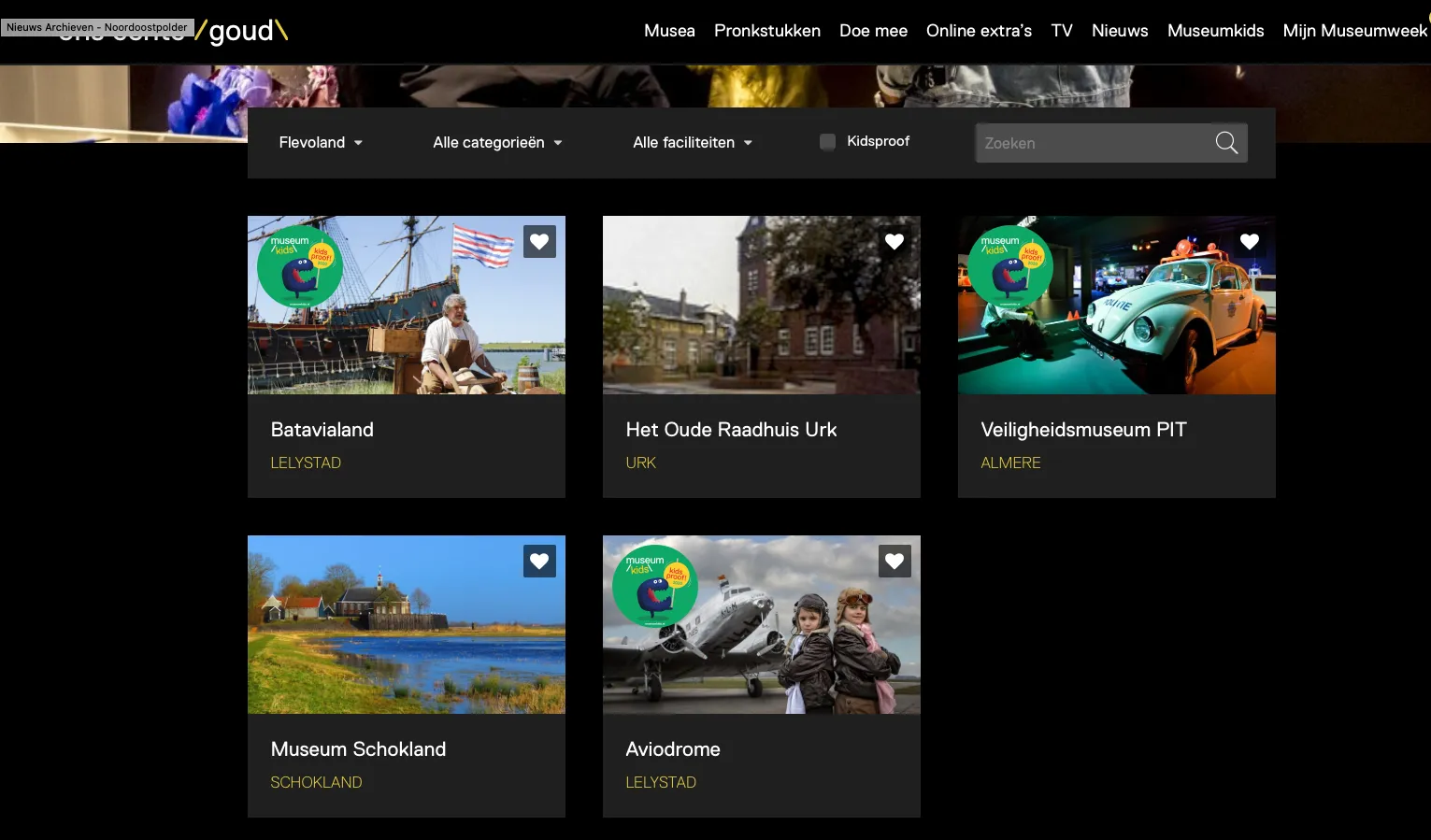This screenshot has height=840, width=1431.
Task: Favorite Veiligheidsmuseum PIT via heart icon
Action: [x=1250, y=242]
